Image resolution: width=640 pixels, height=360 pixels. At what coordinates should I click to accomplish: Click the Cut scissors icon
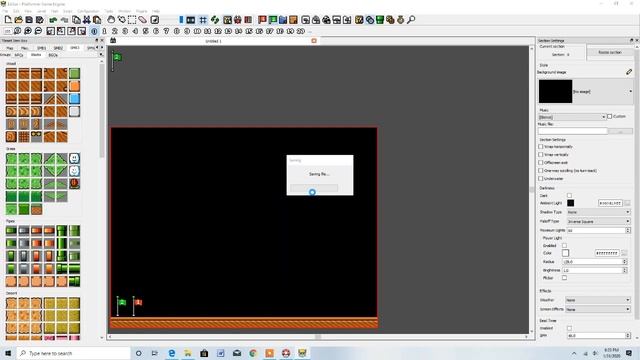click(x=87, y=20)
